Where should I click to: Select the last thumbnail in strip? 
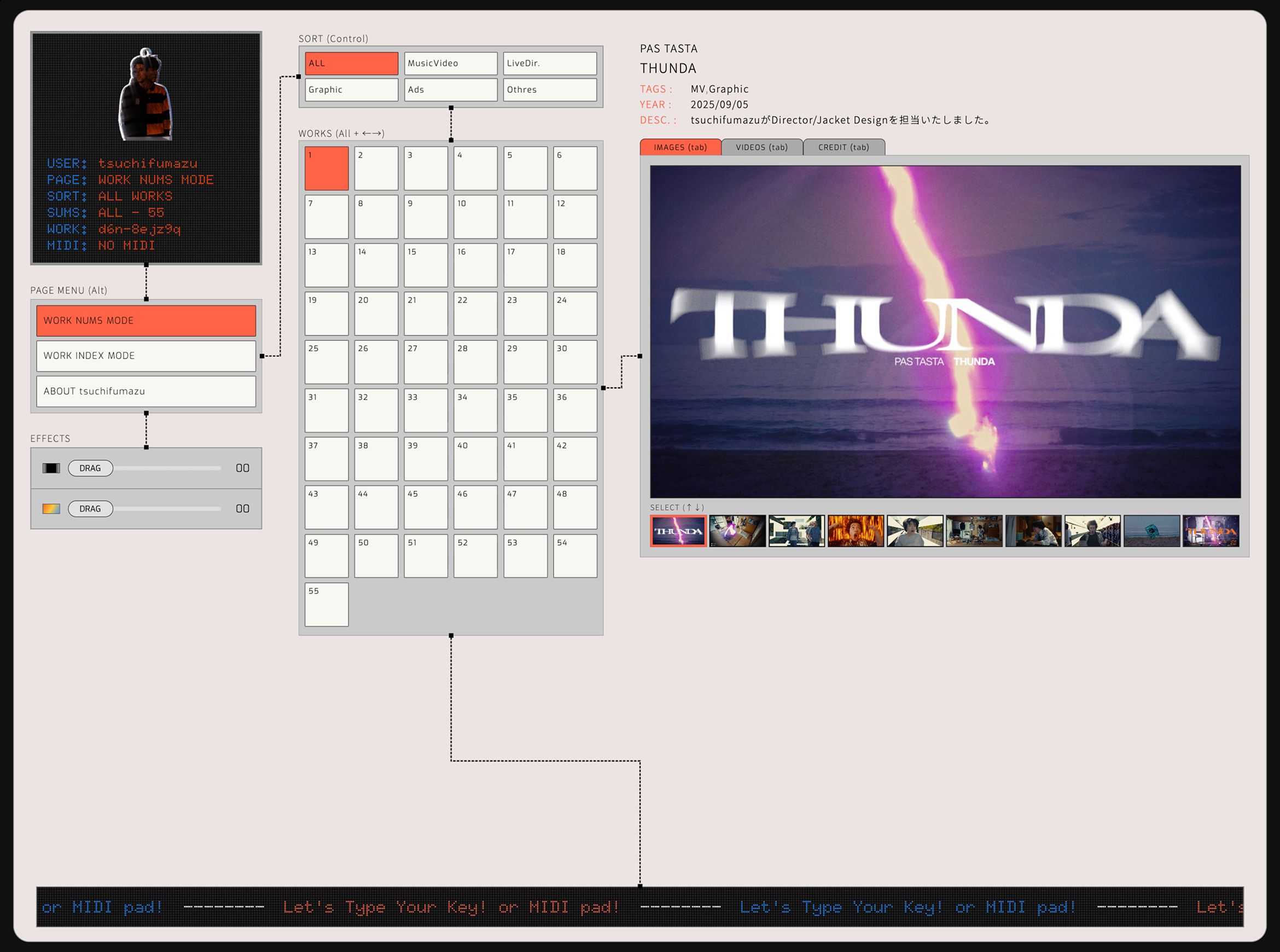[x=1211, y=531]
